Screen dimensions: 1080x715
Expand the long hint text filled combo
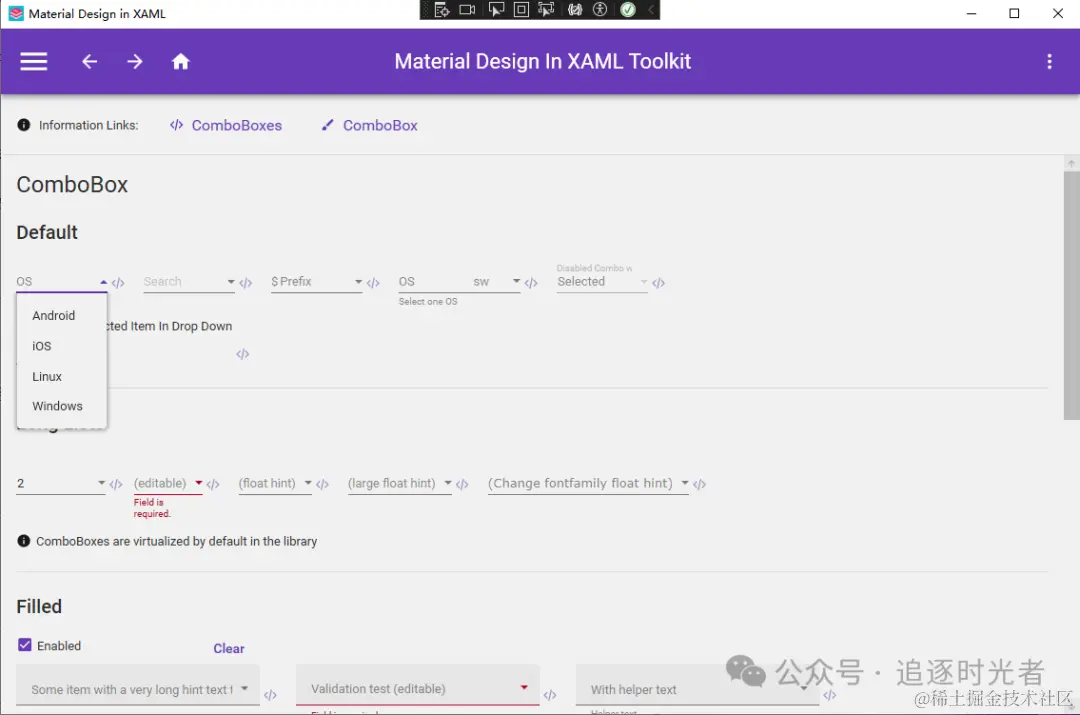245,688
